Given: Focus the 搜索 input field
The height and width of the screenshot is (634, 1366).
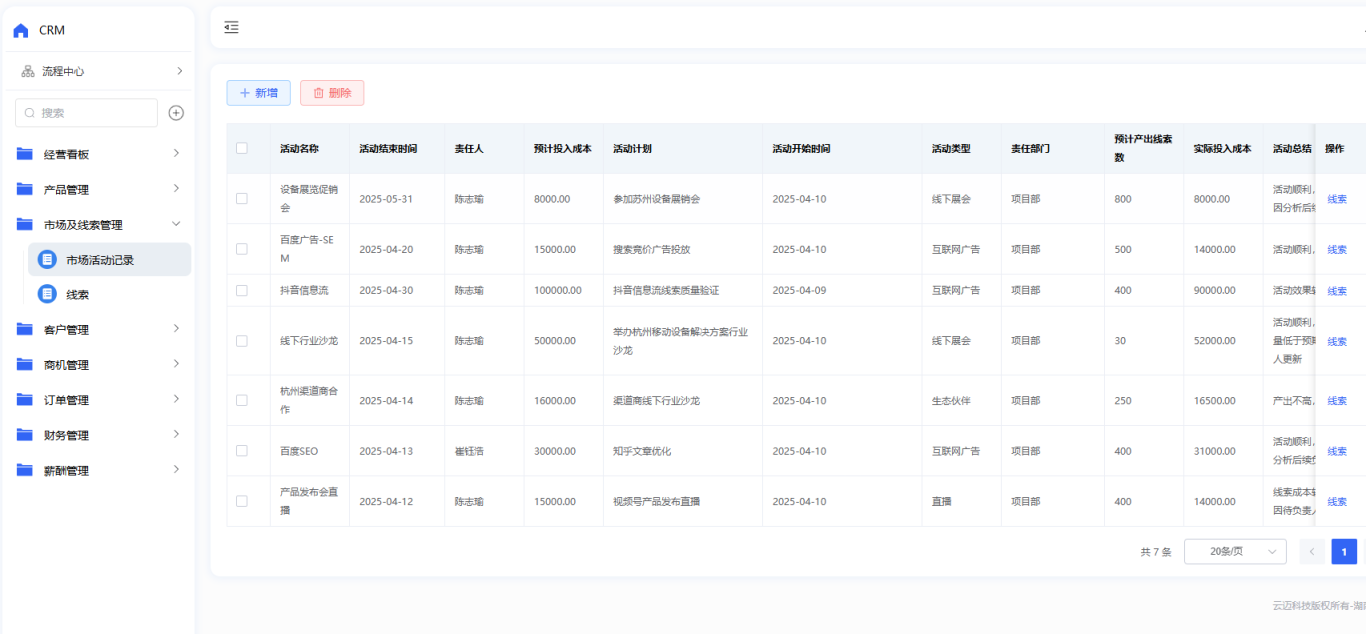Looking at the screenshot, I should click(86, 113).
